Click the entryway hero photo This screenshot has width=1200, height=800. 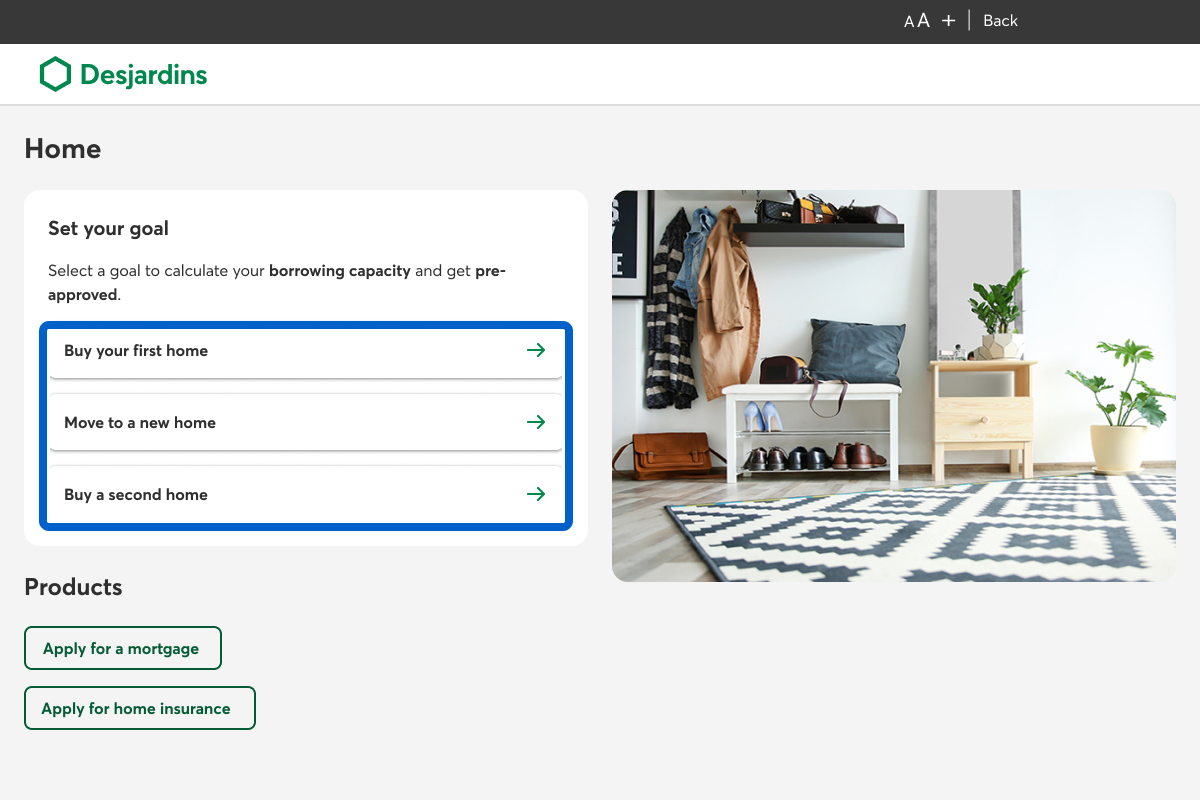click(x=893, y=385)
